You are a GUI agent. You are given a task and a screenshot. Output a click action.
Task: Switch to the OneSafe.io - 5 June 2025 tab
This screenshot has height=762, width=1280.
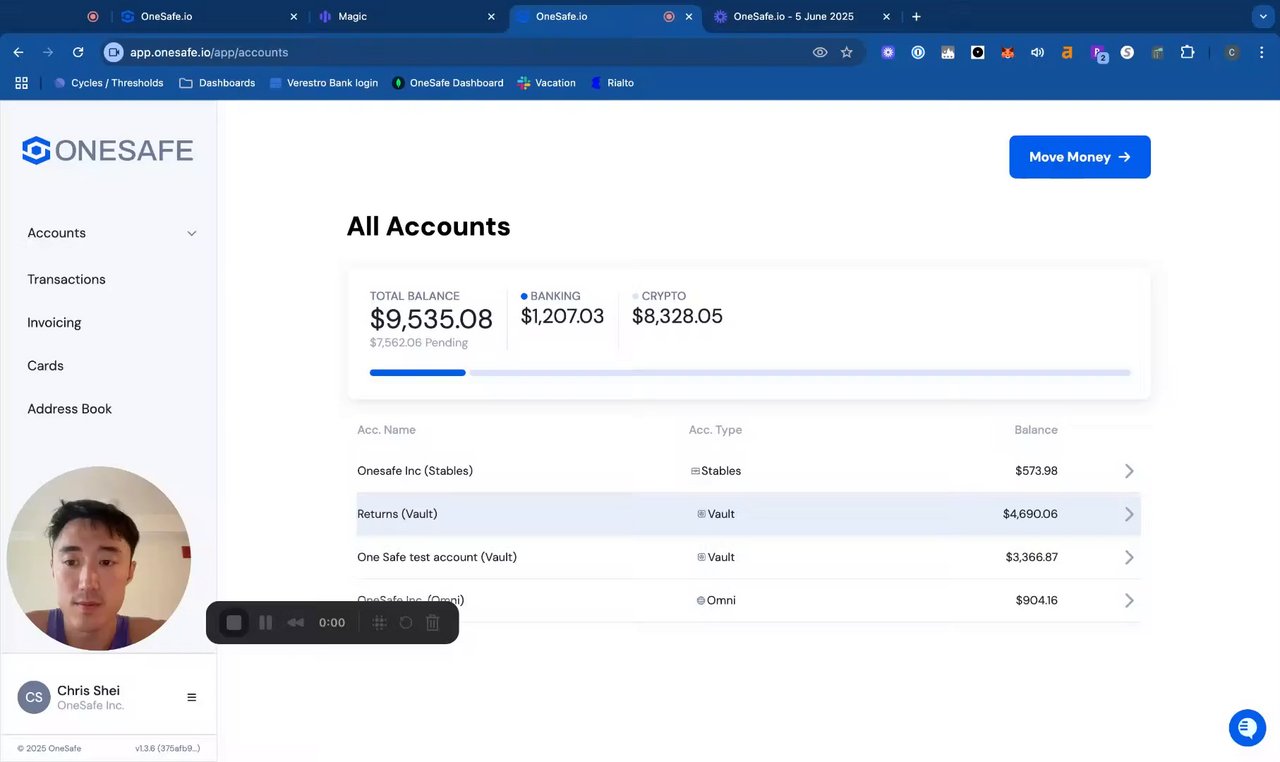[x=802, y=17]
